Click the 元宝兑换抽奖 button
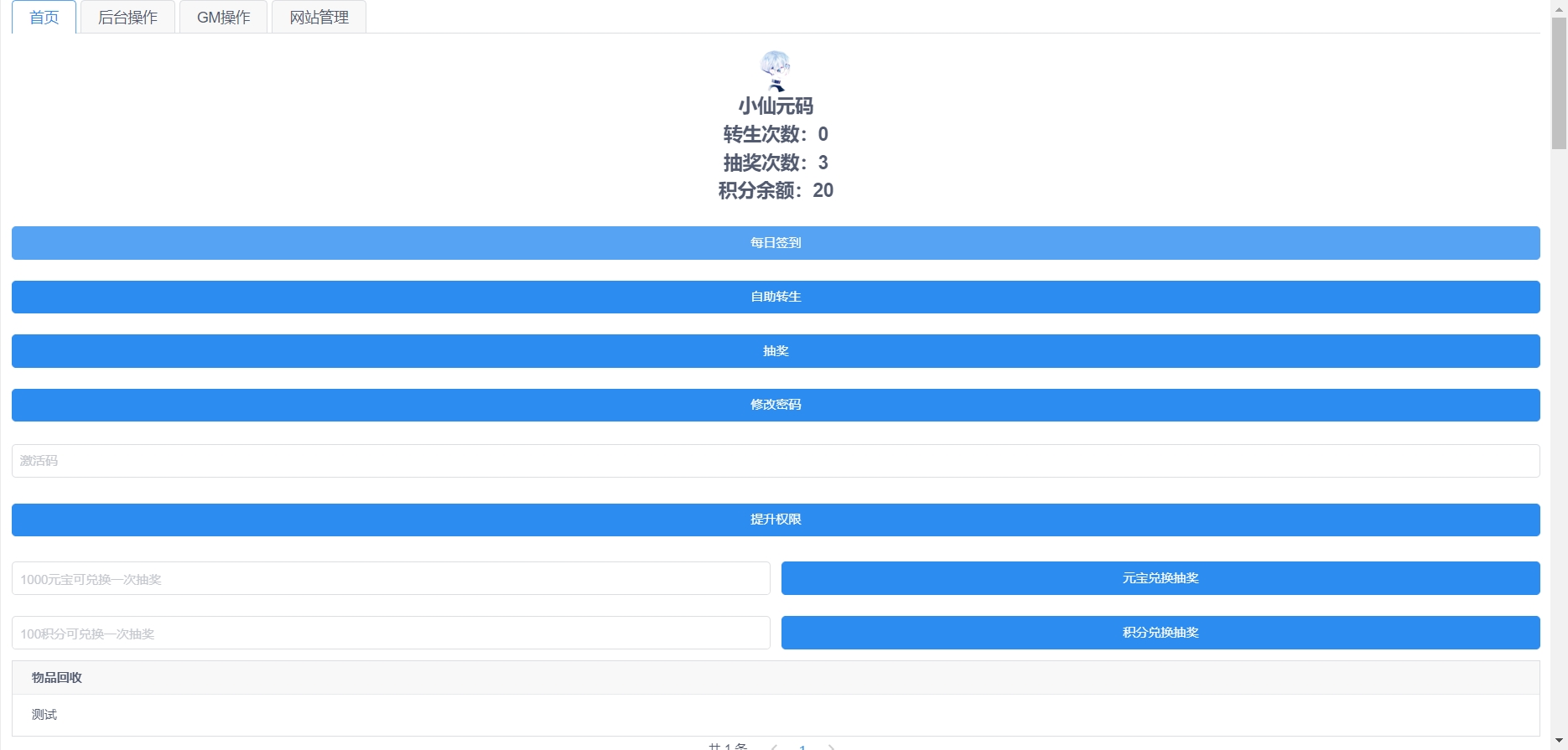 click(x=1160, y=578)
